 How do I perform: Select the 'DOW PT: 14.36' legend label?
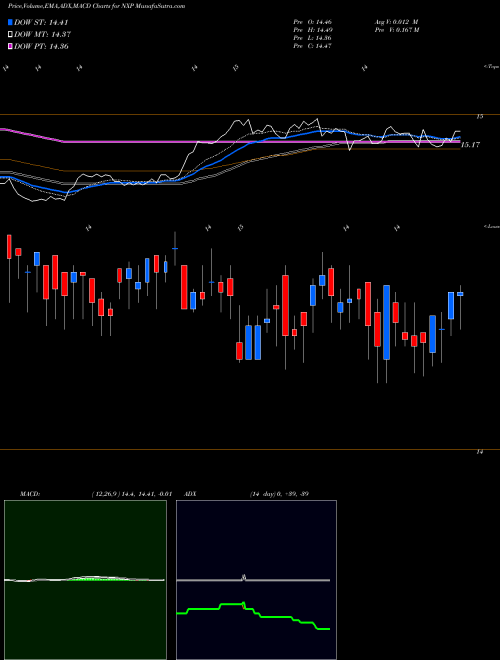point(41,46)
